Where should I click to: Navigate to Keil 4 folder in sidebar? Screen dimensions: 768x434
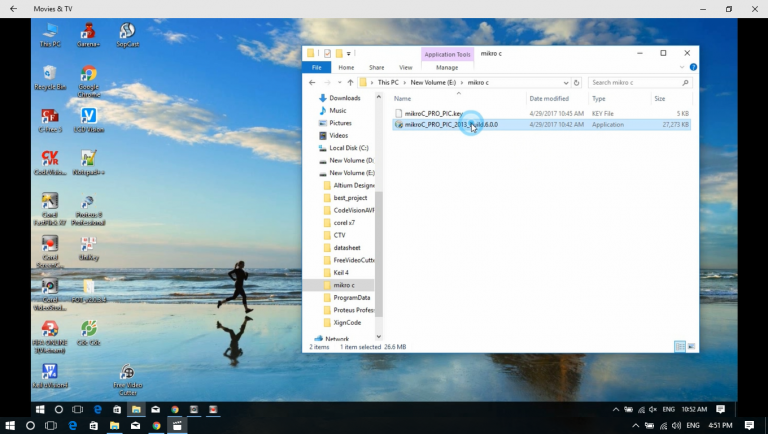click(341, 272)
